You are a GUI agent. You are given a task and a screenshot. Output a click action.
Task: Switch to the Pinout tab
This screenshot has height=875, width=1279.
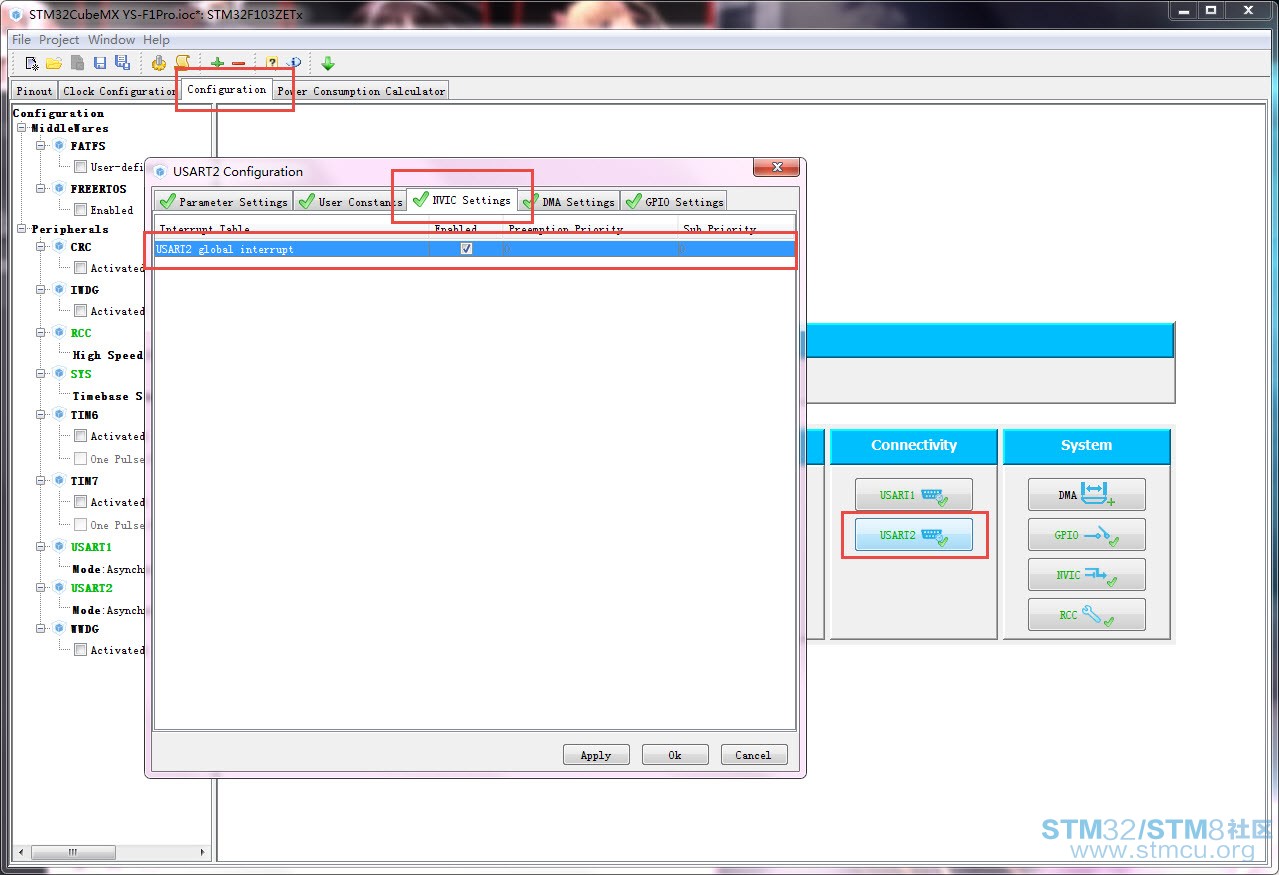click(34, 91)
